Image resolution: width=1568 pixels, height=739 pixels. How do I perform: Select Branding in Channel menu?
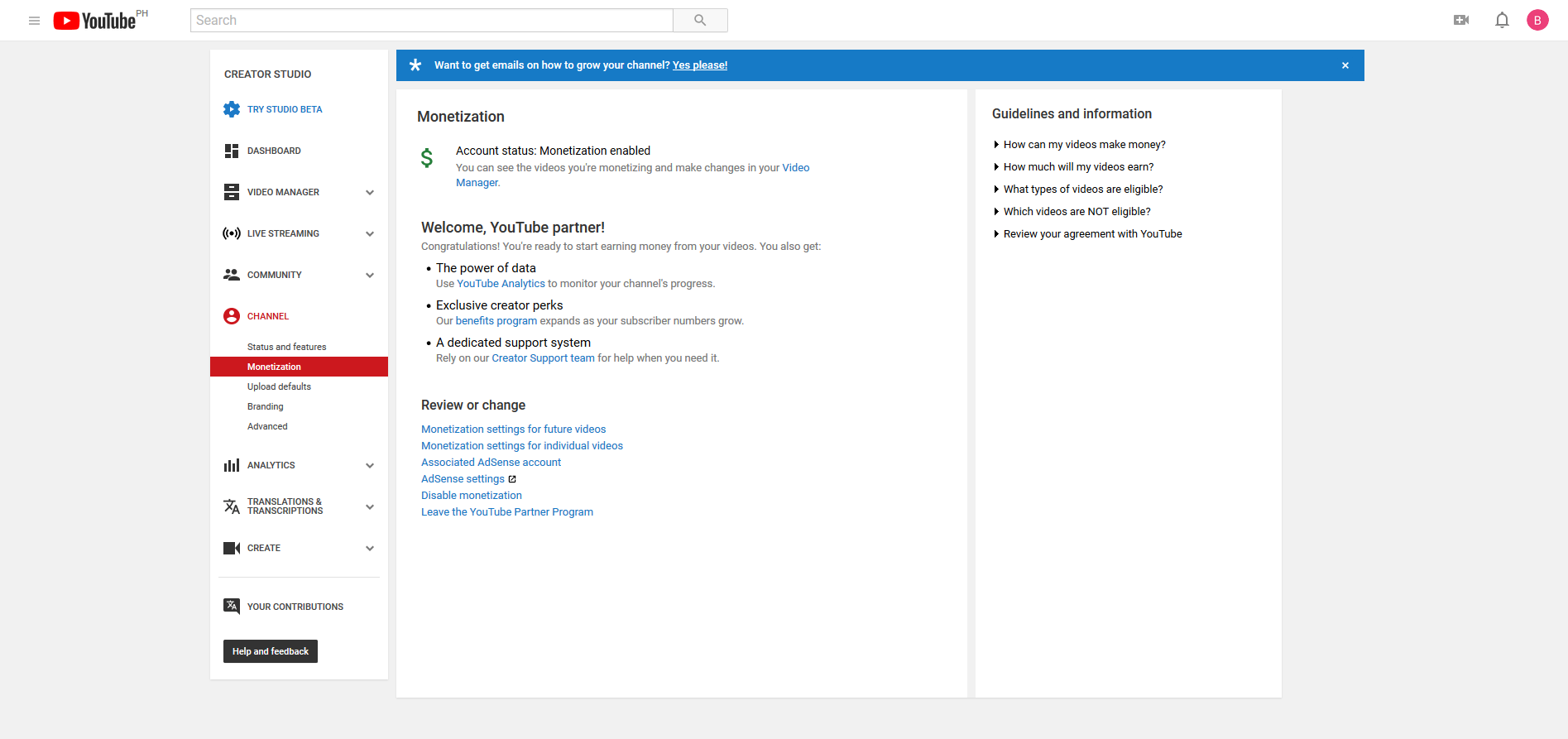coord(265,406)
